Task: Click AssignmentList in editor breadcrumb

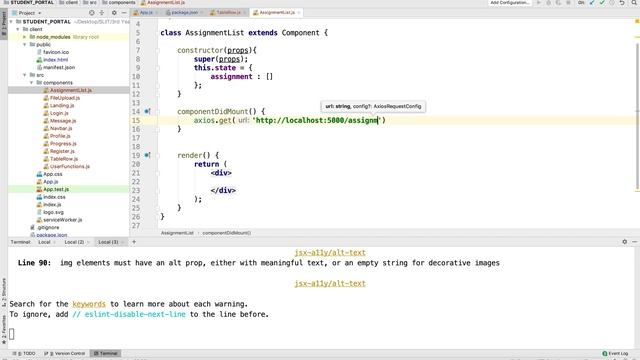Action: [x=177, y=233]
